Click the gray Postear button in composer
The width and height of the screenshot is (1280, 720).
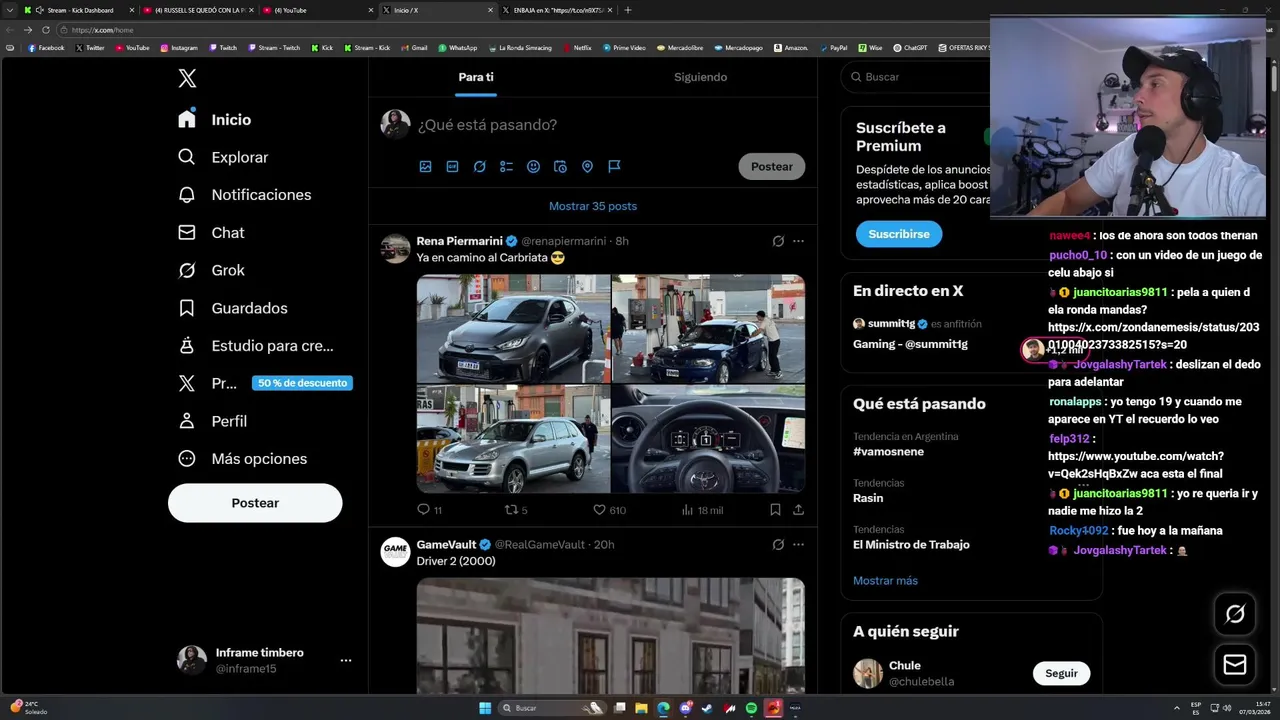(x=772, y=167)
